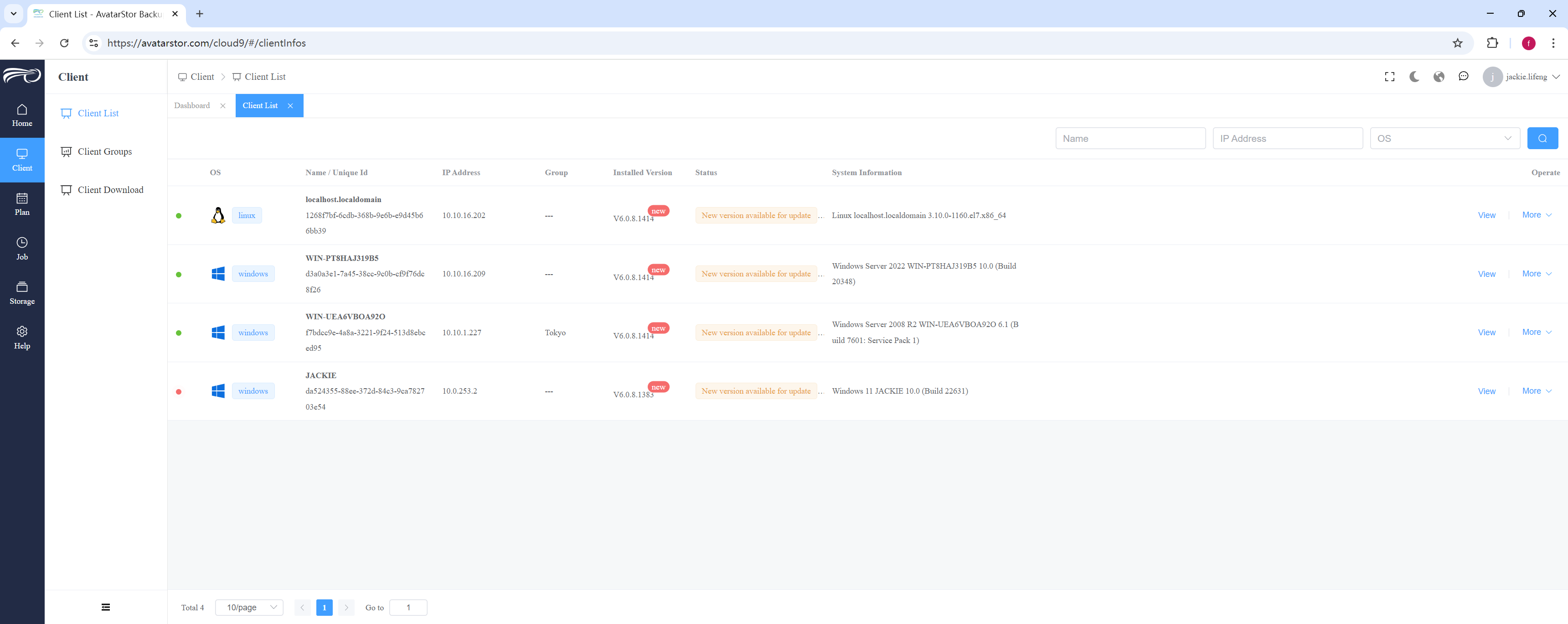The width and height of the screenshot is (1568, 624).
Task: Click the new badge on JACKIE version
Action: point(658,387)
